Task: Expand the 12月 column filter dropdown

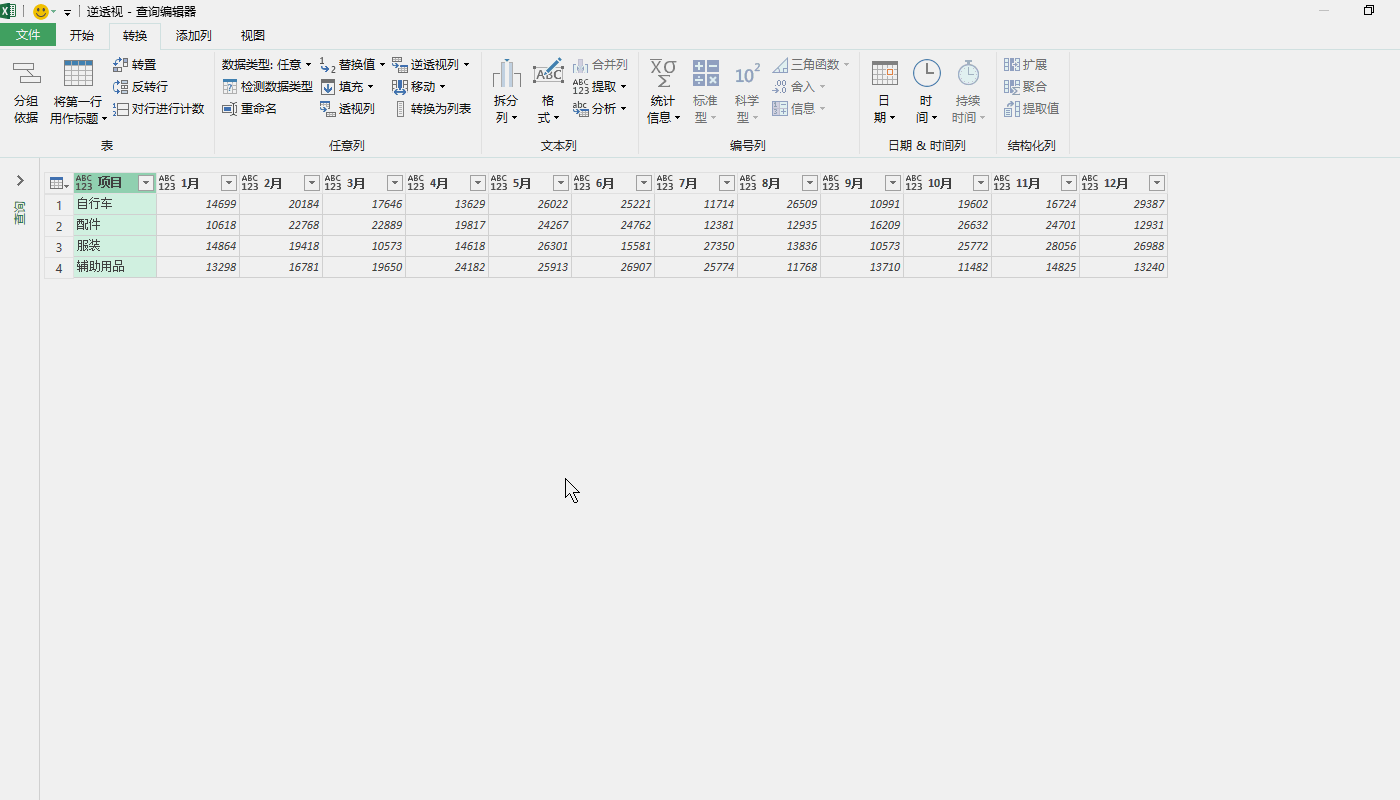Action: (1156, 183)
